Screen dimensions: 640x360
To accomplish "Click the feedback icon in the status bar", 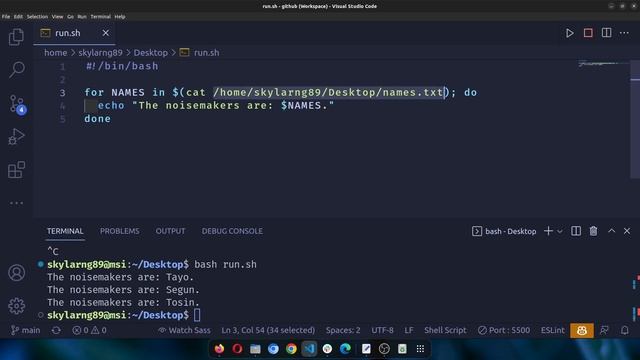I will point(604,330).
